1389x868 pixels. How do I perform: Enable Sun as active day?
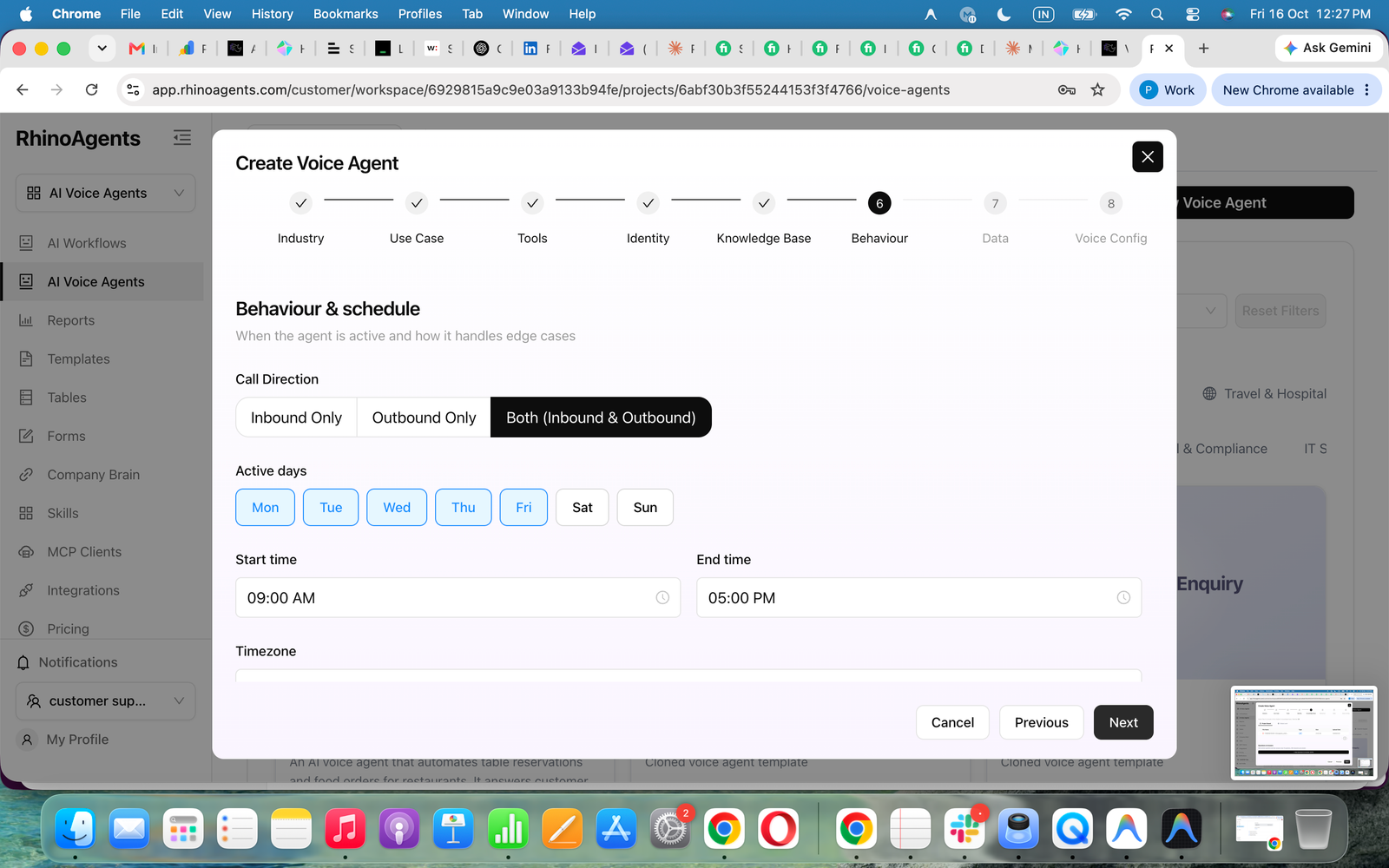tap(645, 507)
